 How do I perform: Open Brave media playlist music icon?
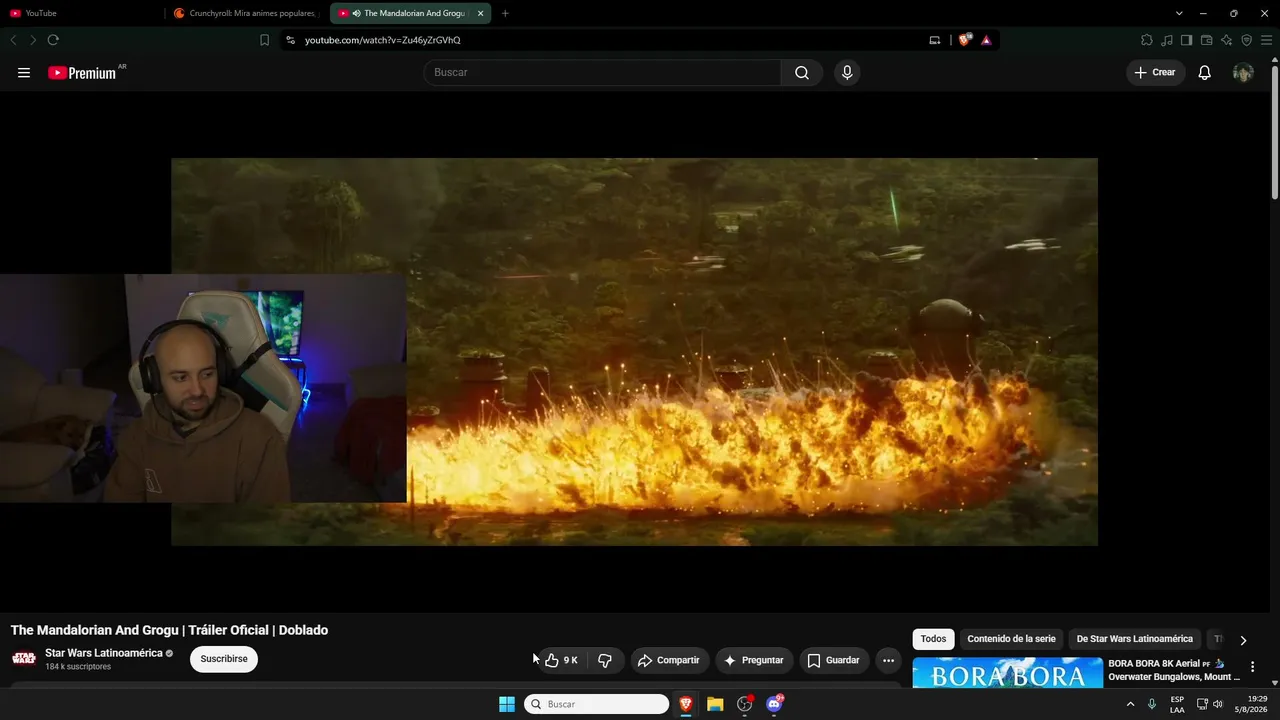point(1167,40)
